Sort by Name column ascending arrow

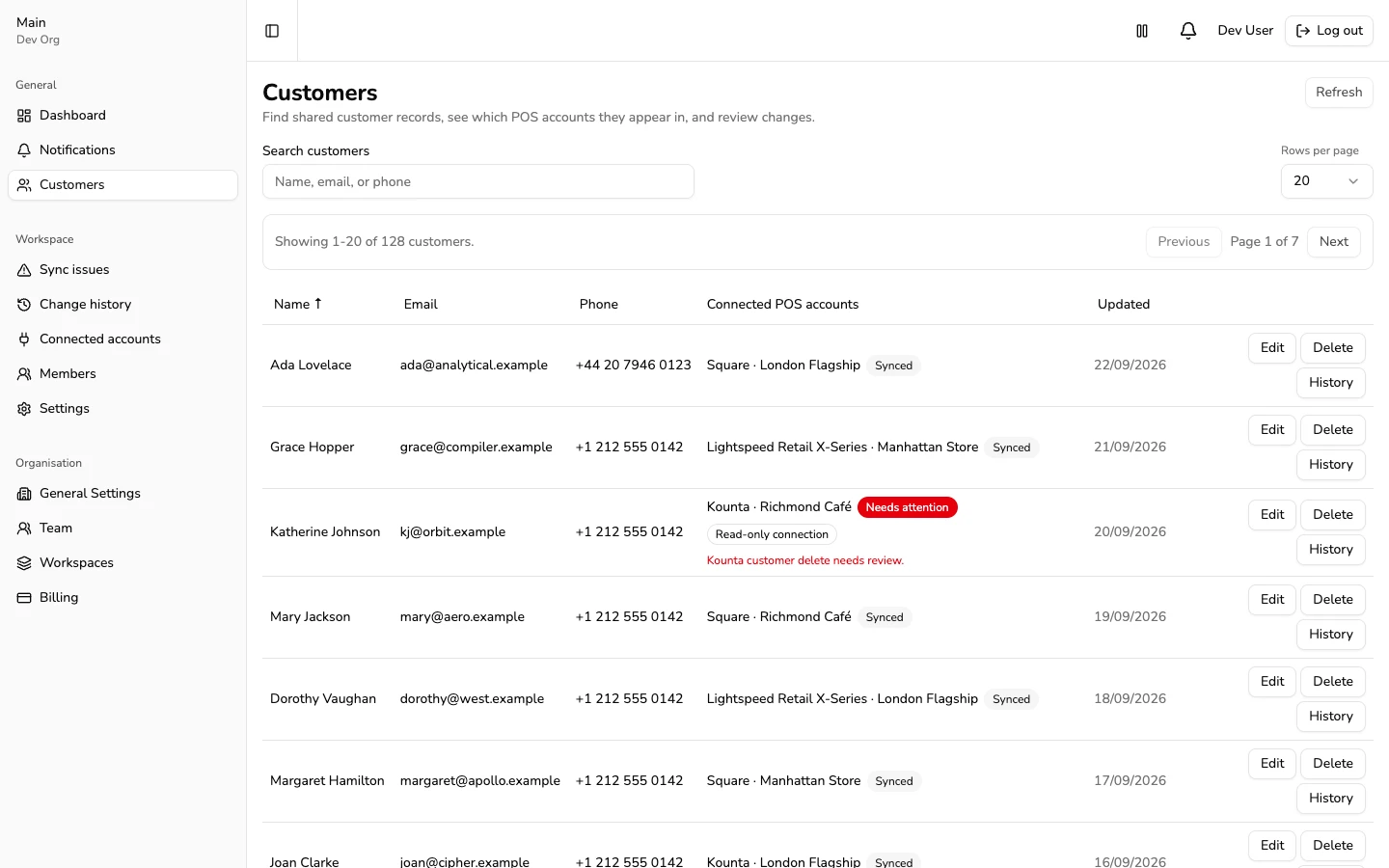tap(317, 304)
